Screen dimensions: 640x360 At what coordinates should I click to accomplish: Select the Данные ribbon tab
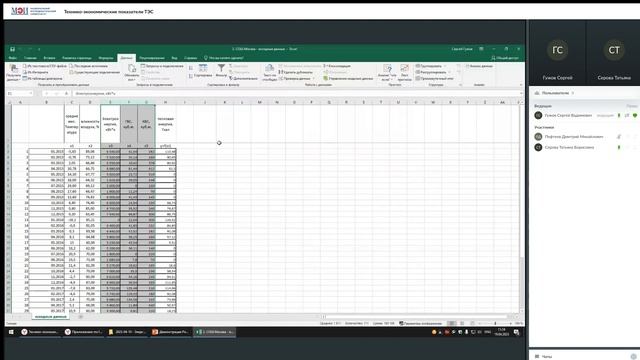tap(126, 58)
